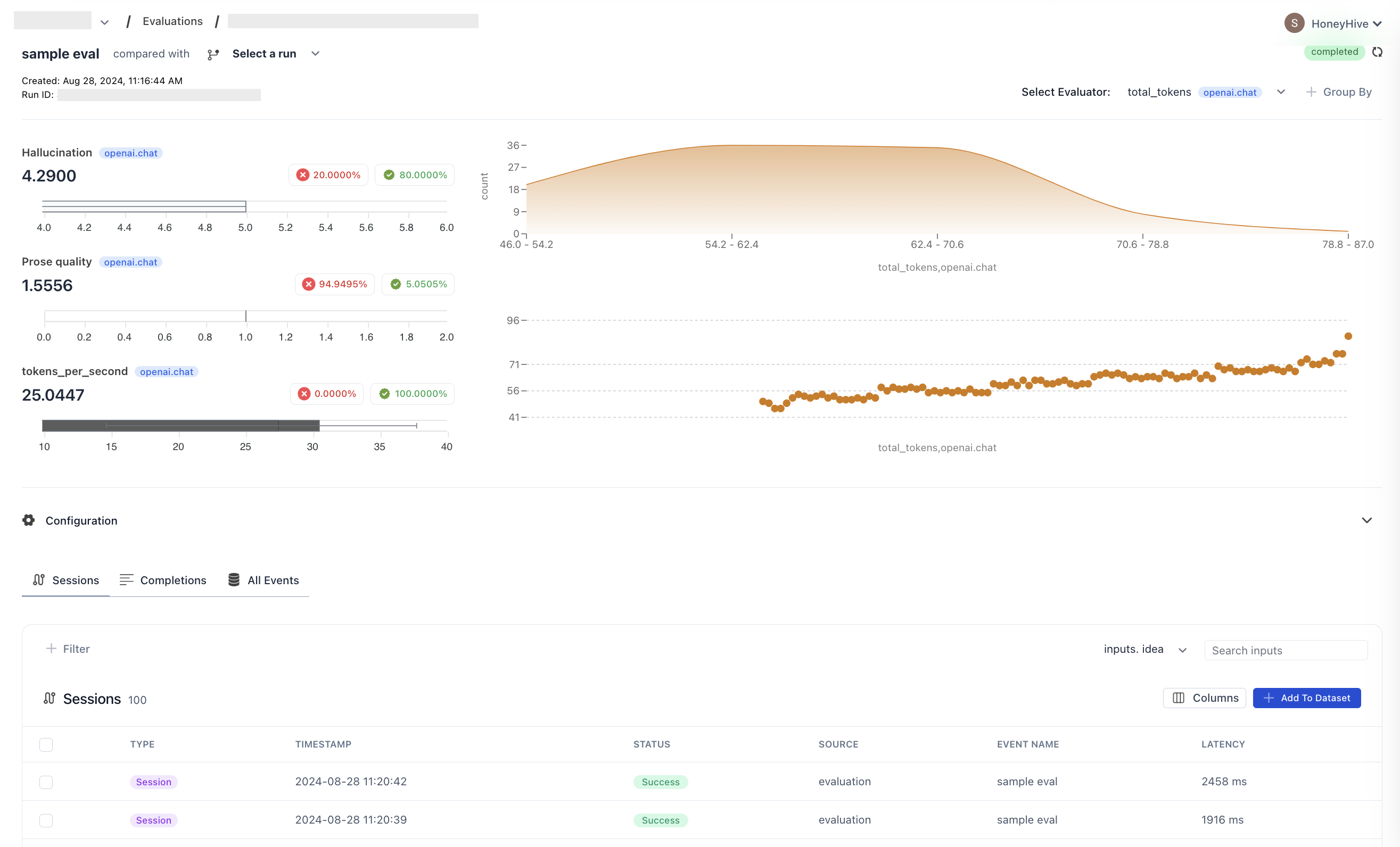Click the Sessions heading icon above the table
This screenshot has width=1400, height=847.
pyautogui.click(x=50, y=698)
